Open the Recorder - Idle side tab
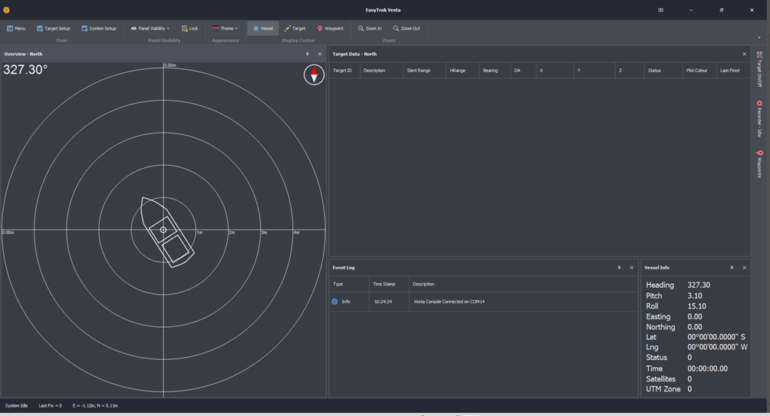The height and width of the screenshot is (416, 770). 760,117
